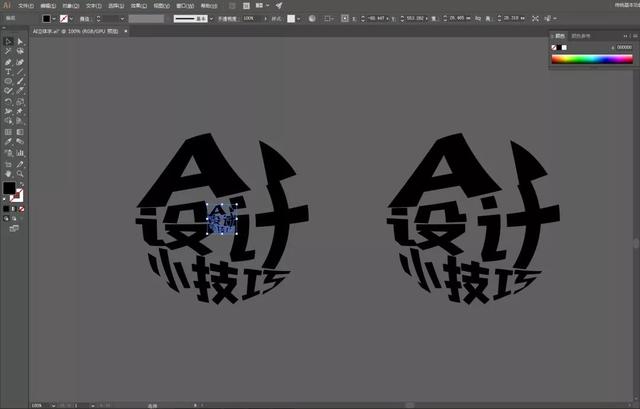Viewport: 640px width, 409px height.
Task: Select the Hand tool
Action: 8,174
